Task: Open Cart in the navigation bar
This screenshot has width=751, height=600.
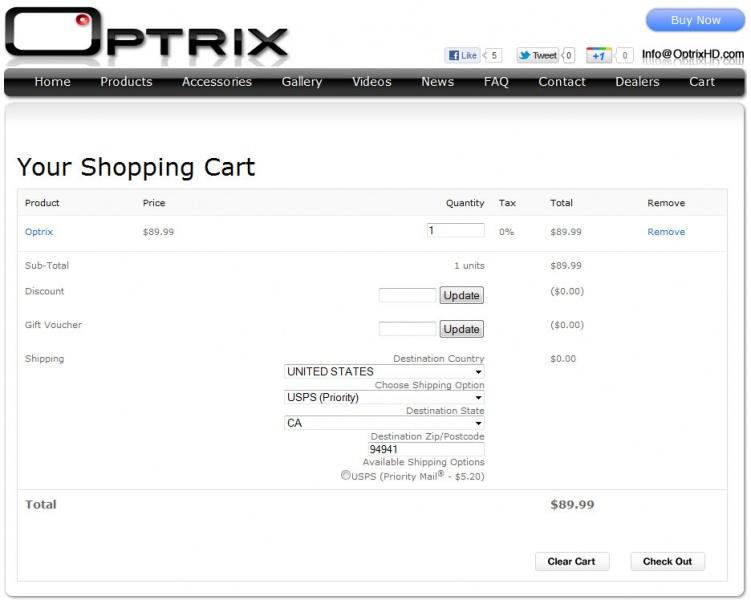Action: [x=702, y=82]
